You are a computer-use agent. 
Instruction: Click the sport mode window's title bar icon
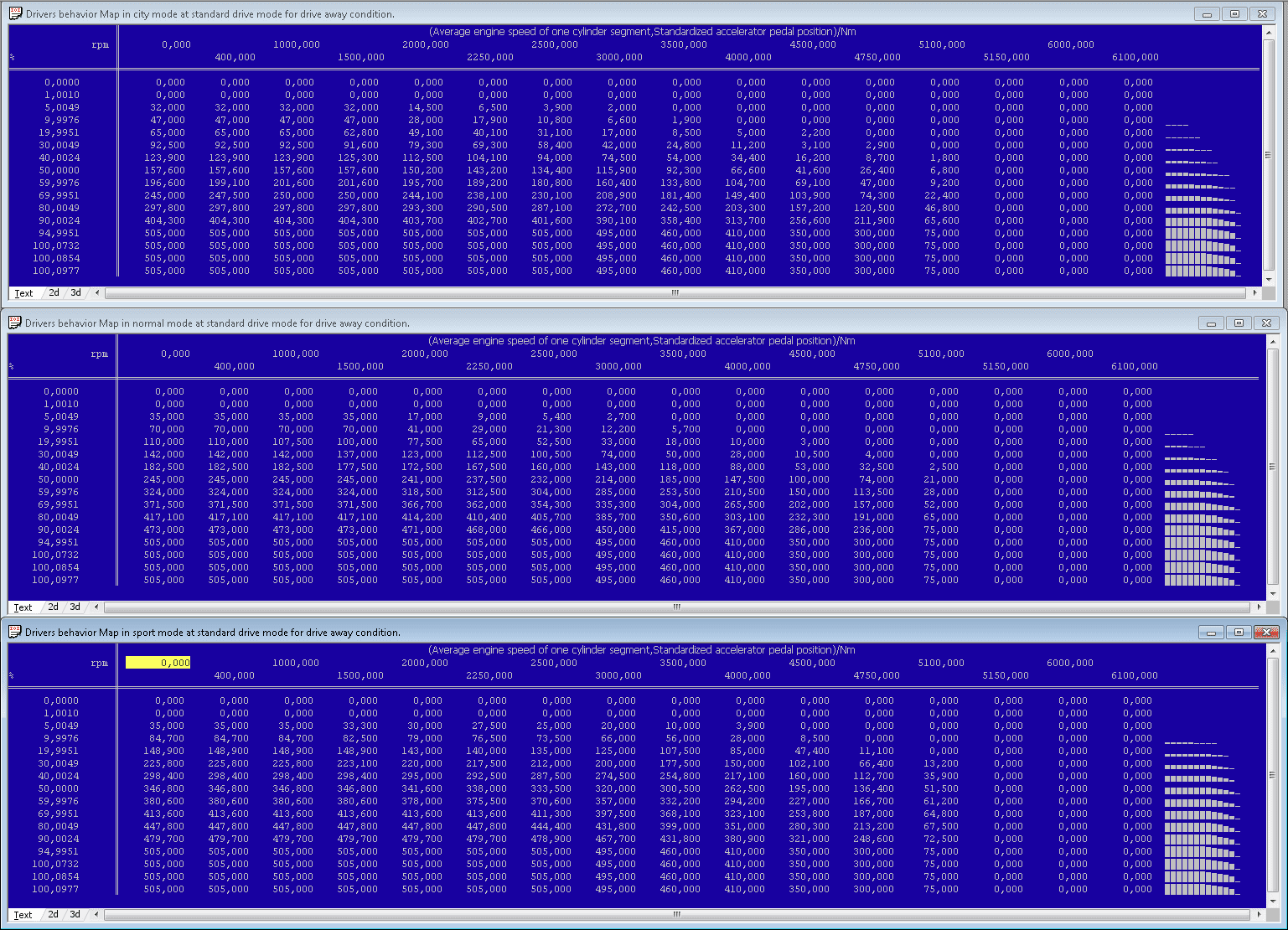click(x=15, y=632)
